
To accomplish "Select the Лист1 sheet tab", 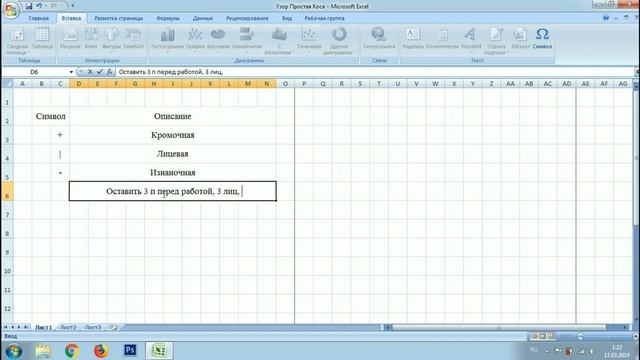I will (43, 327).
